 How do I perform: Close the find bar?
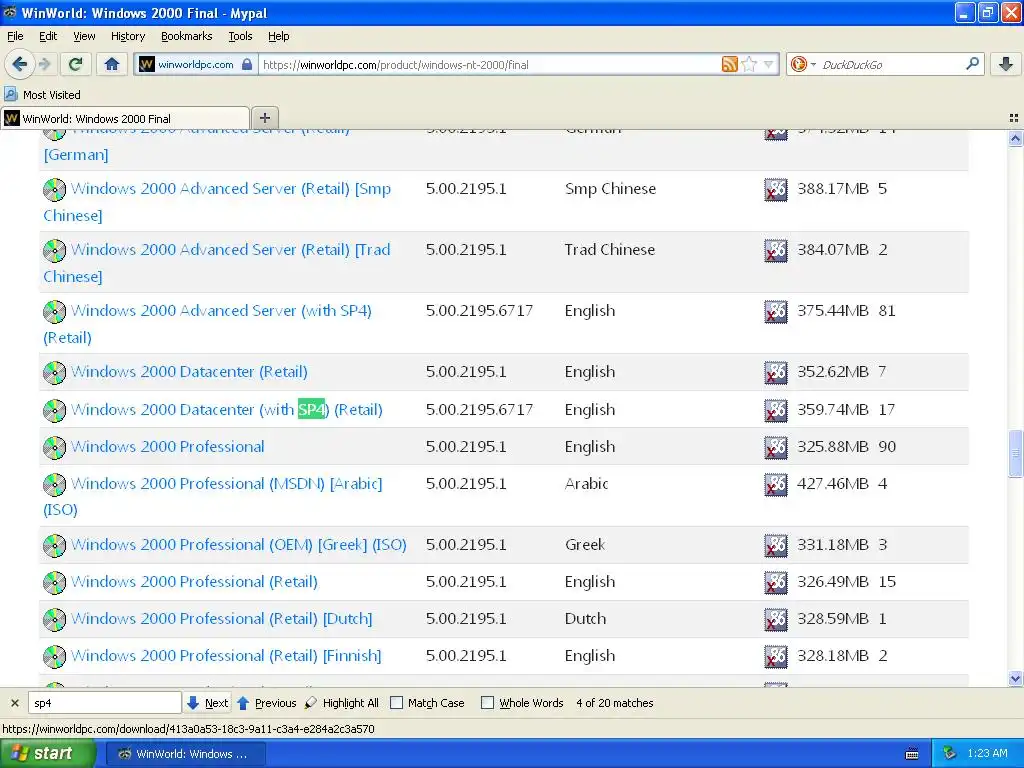click(14, 703)
